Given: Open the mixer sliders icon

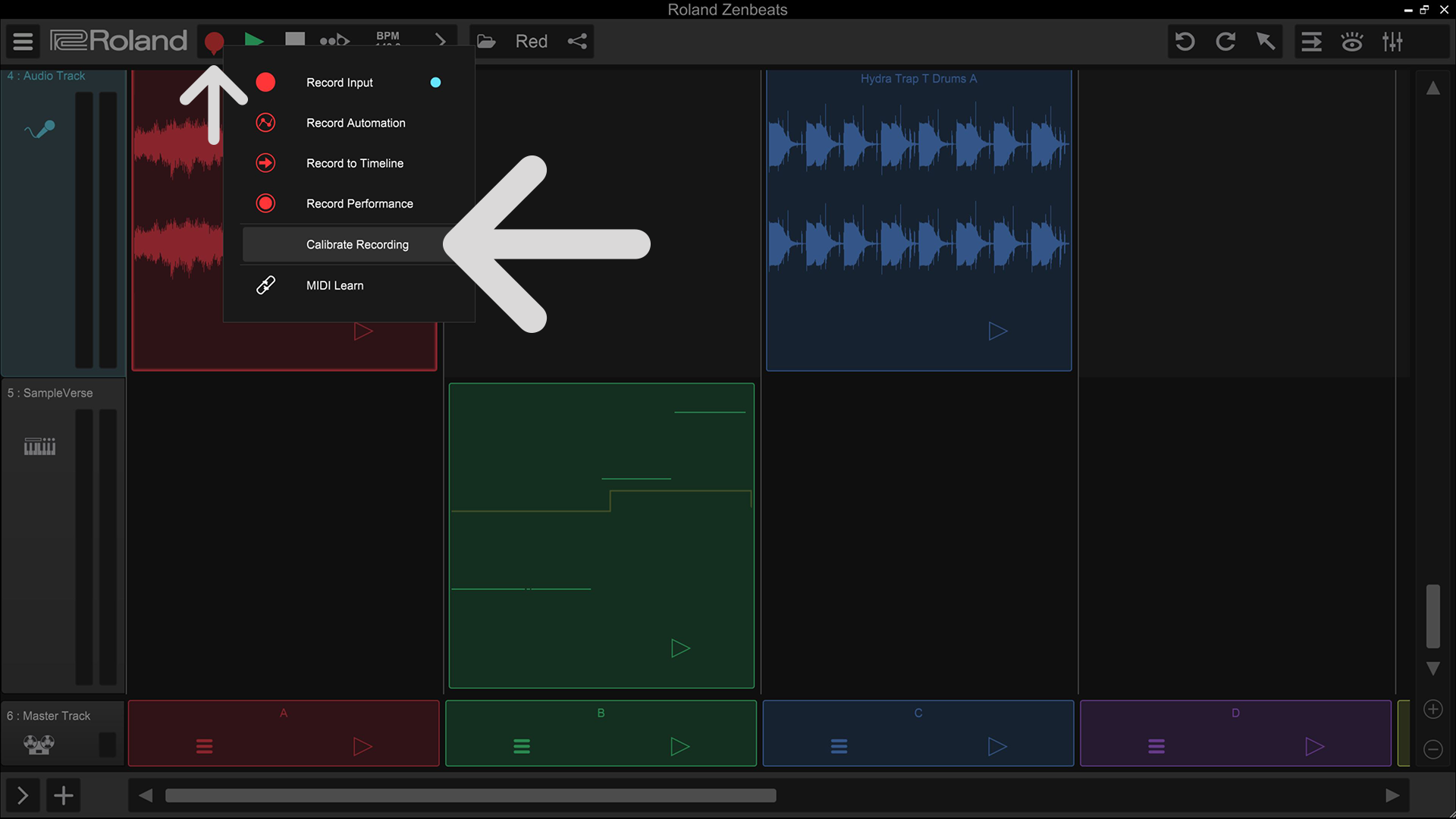Looking at the screenshot, I should point(1392,41).
